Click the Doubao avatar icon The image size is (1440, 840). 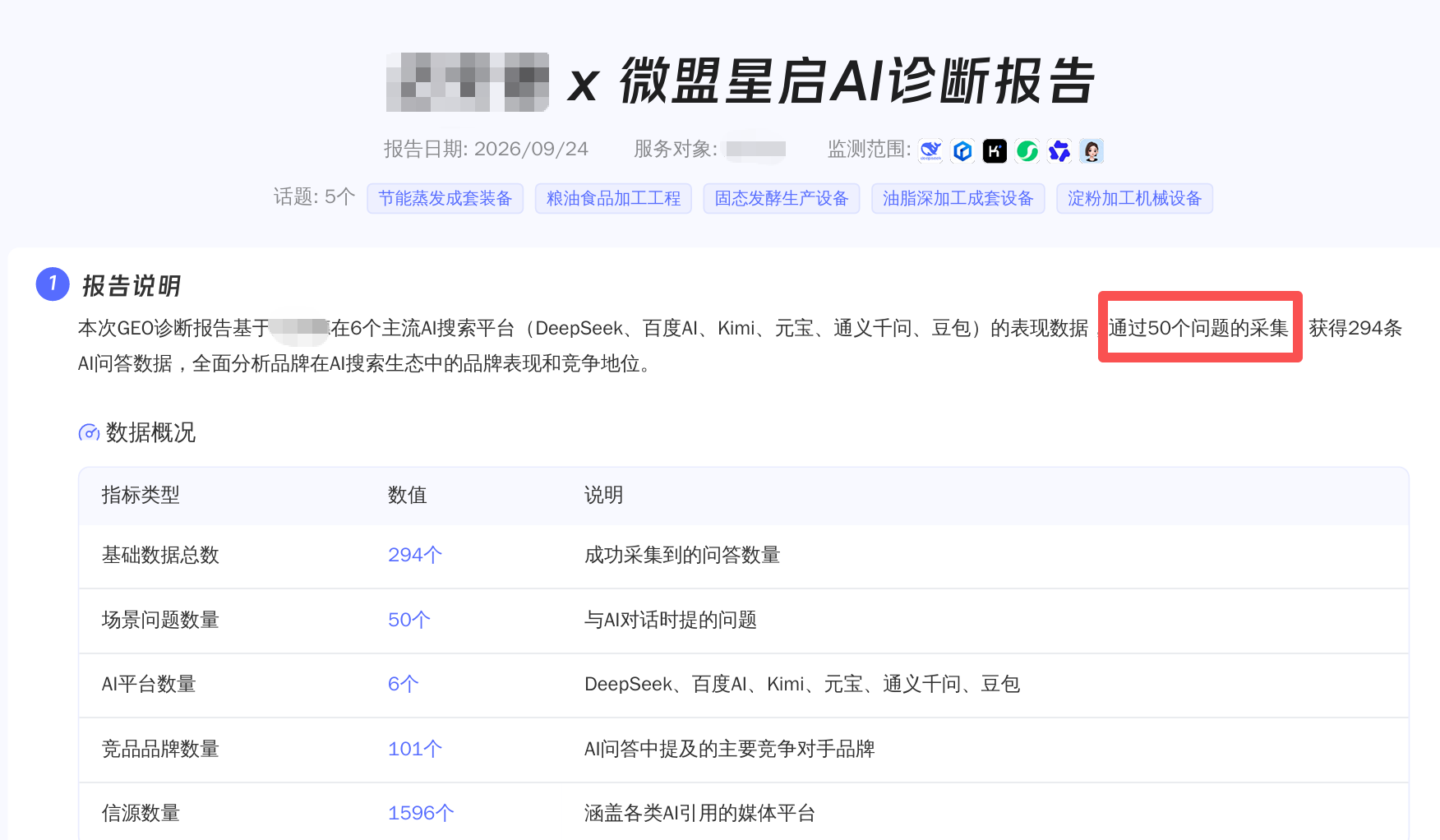(x=1092, y=150)
